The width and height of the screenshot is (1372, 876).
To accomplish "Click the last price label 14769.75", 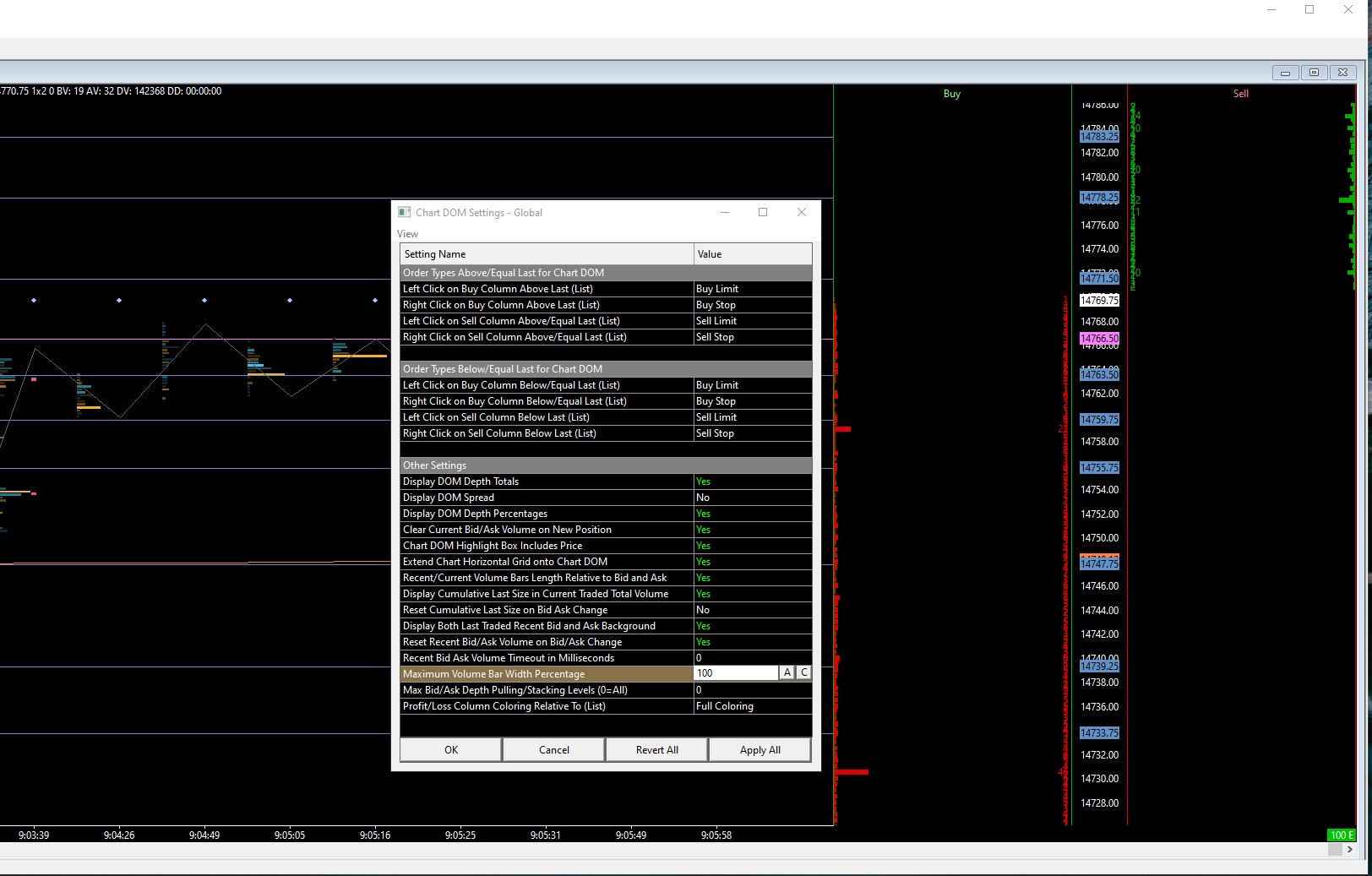I will [1099, 300].
